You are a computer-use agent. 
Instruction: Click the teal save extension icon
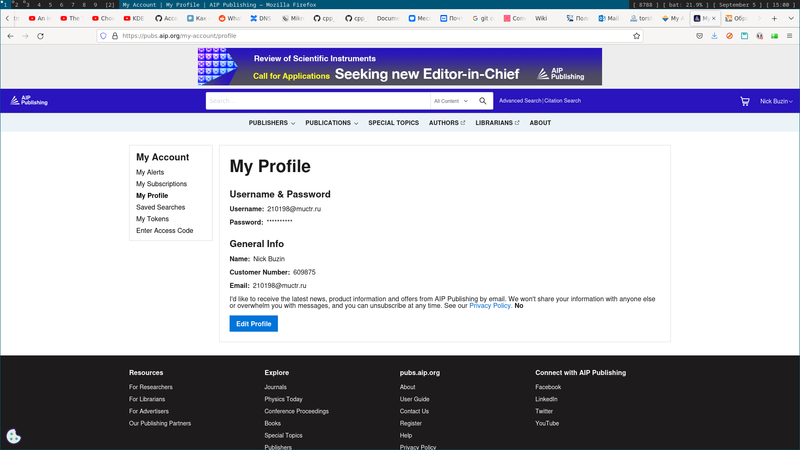[x=744, y=36]
